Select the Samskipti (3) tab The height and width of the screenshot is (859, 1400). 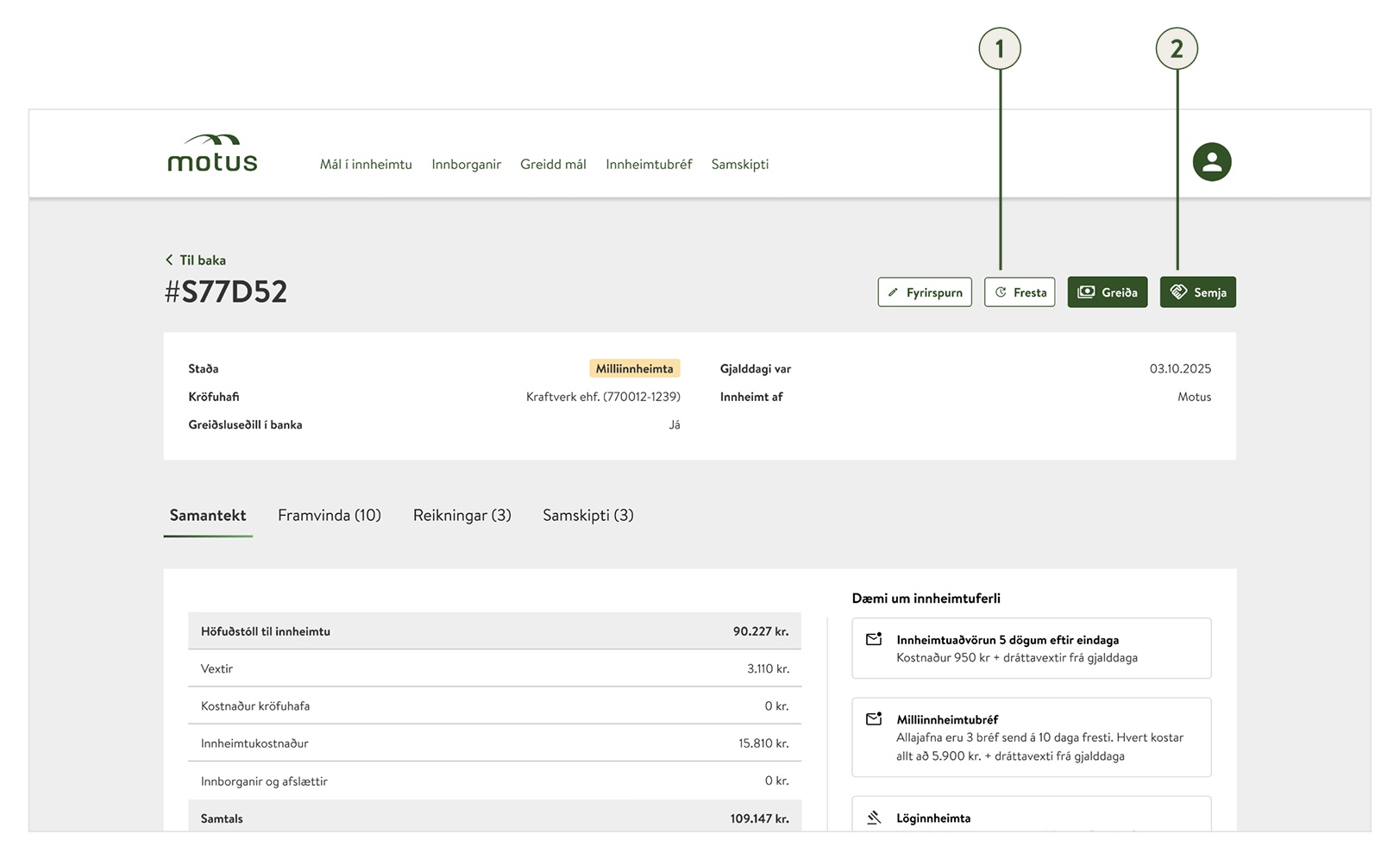587,516
